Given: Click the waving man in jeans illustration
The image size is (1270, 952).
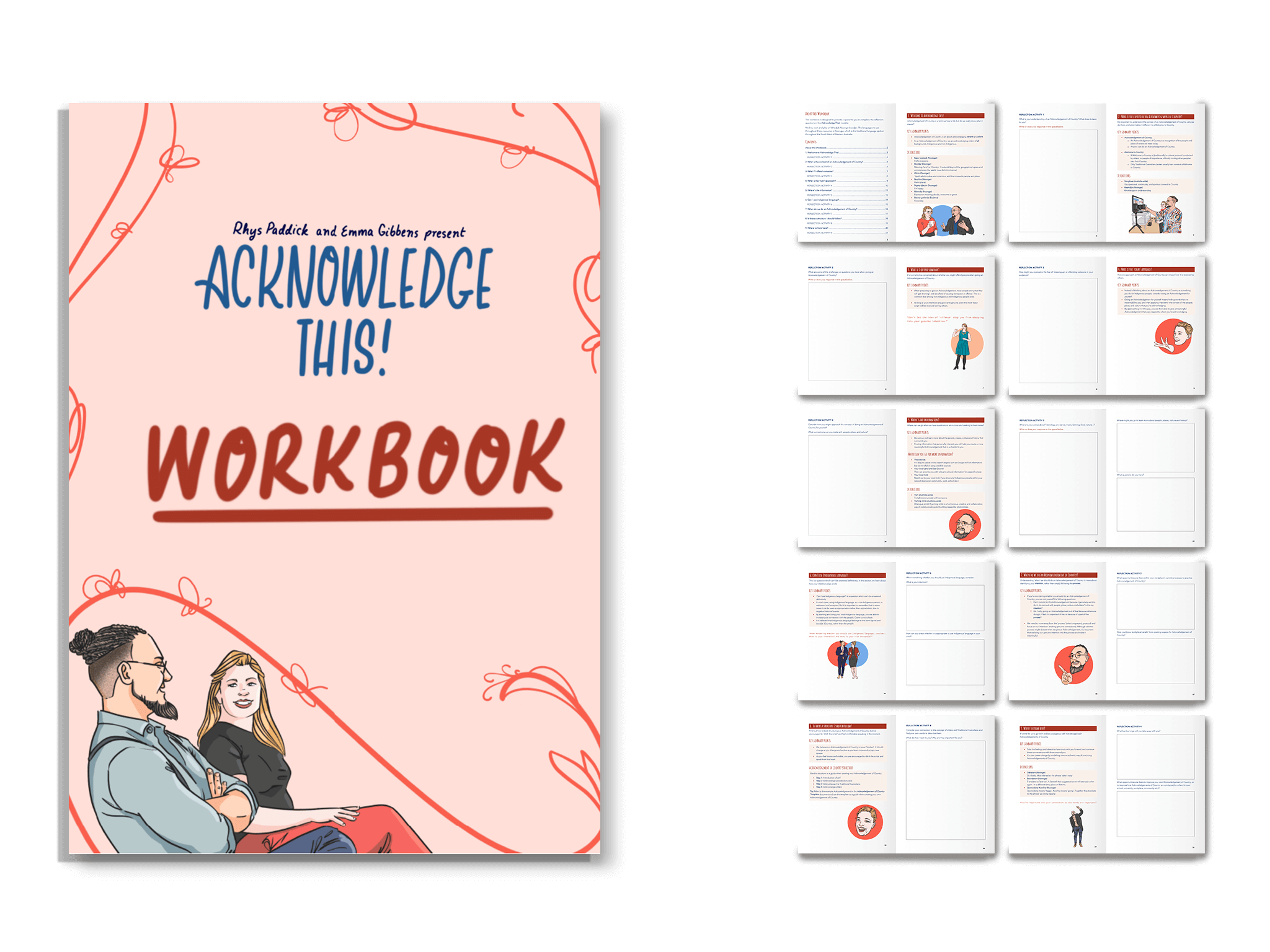Looking at the screenshot, I should 1078,827.
